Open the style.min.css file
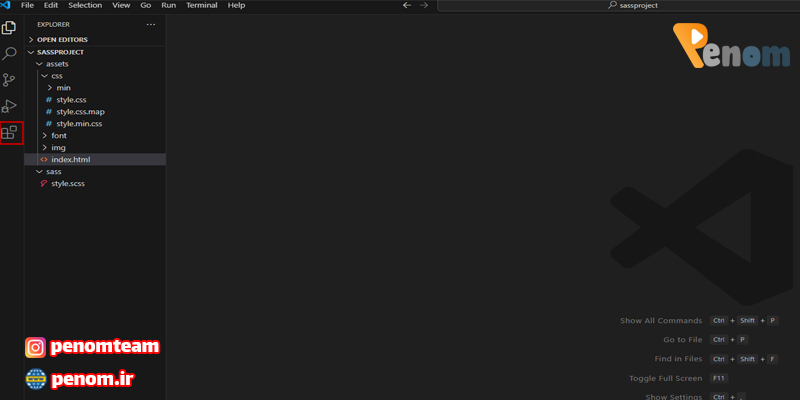This screenshot has height=400, width=800. coord(79,124)
